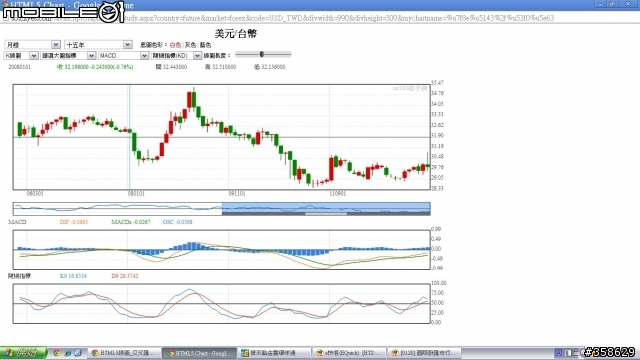Launch Internet Explorer from quick launch
Image resolution: width=640 pixels, height=360 pixels.
pyautogui.click(x=68, y=353)
